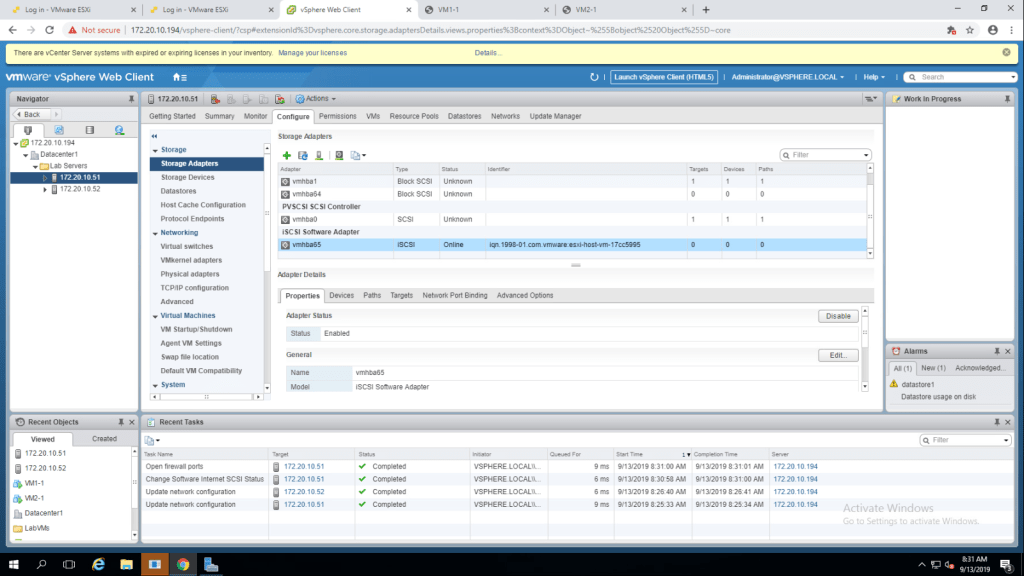The width and height of the screenshot is (1024, 576).
Task: Disable the iSCSI adapter using the Disable button
Action: 837,316
